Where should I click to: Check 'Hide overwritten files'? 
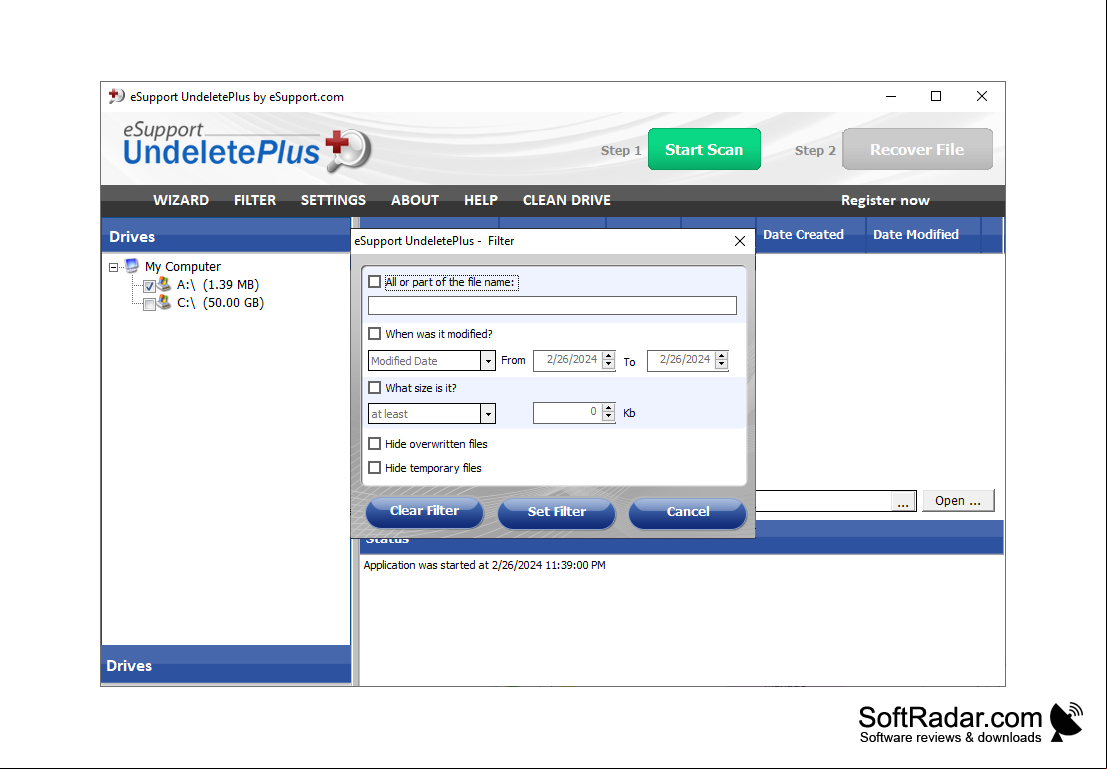tap(375, 443)
